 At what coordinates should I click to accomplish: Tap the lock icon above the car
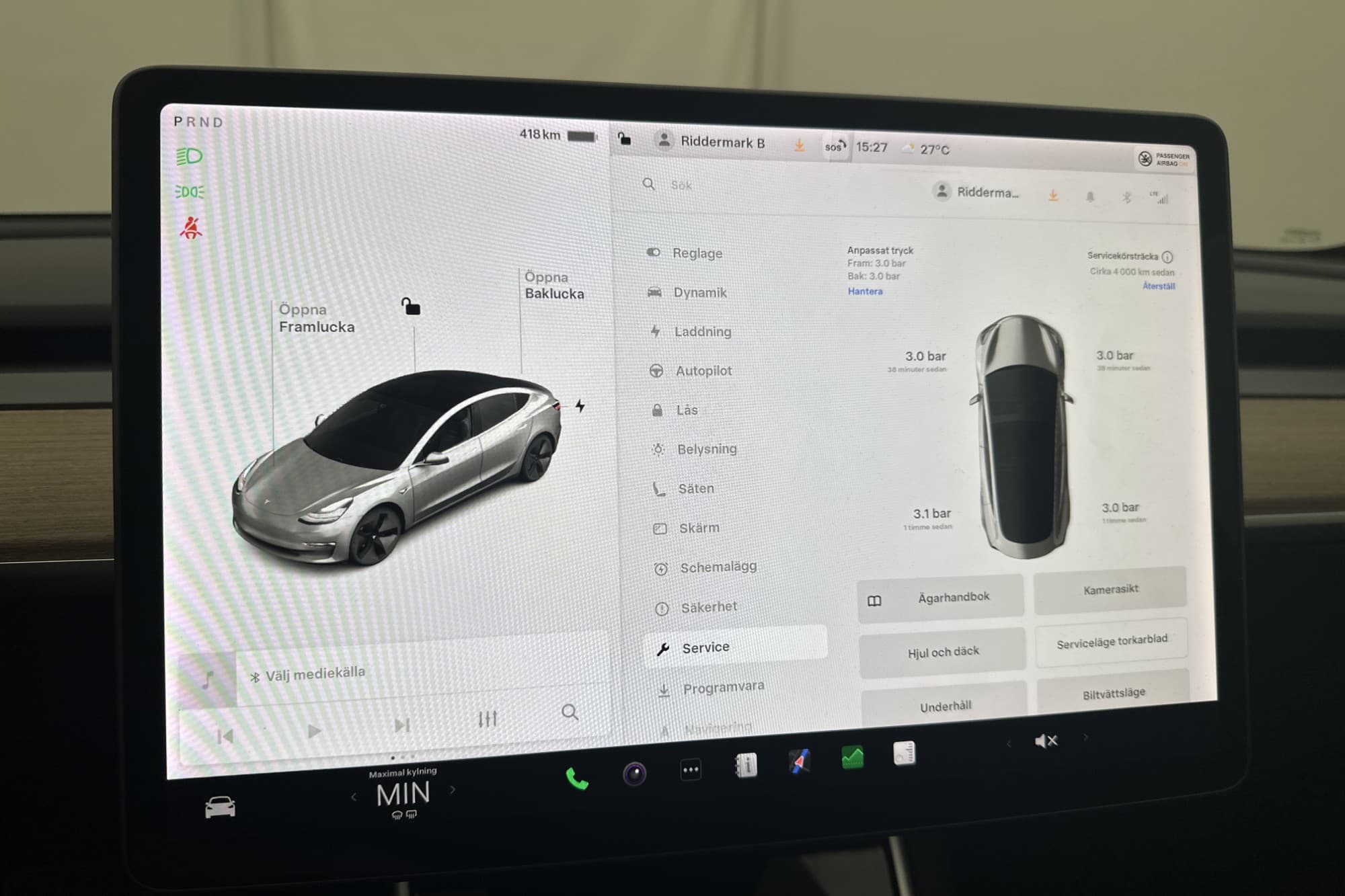click(x=410, y=307)
